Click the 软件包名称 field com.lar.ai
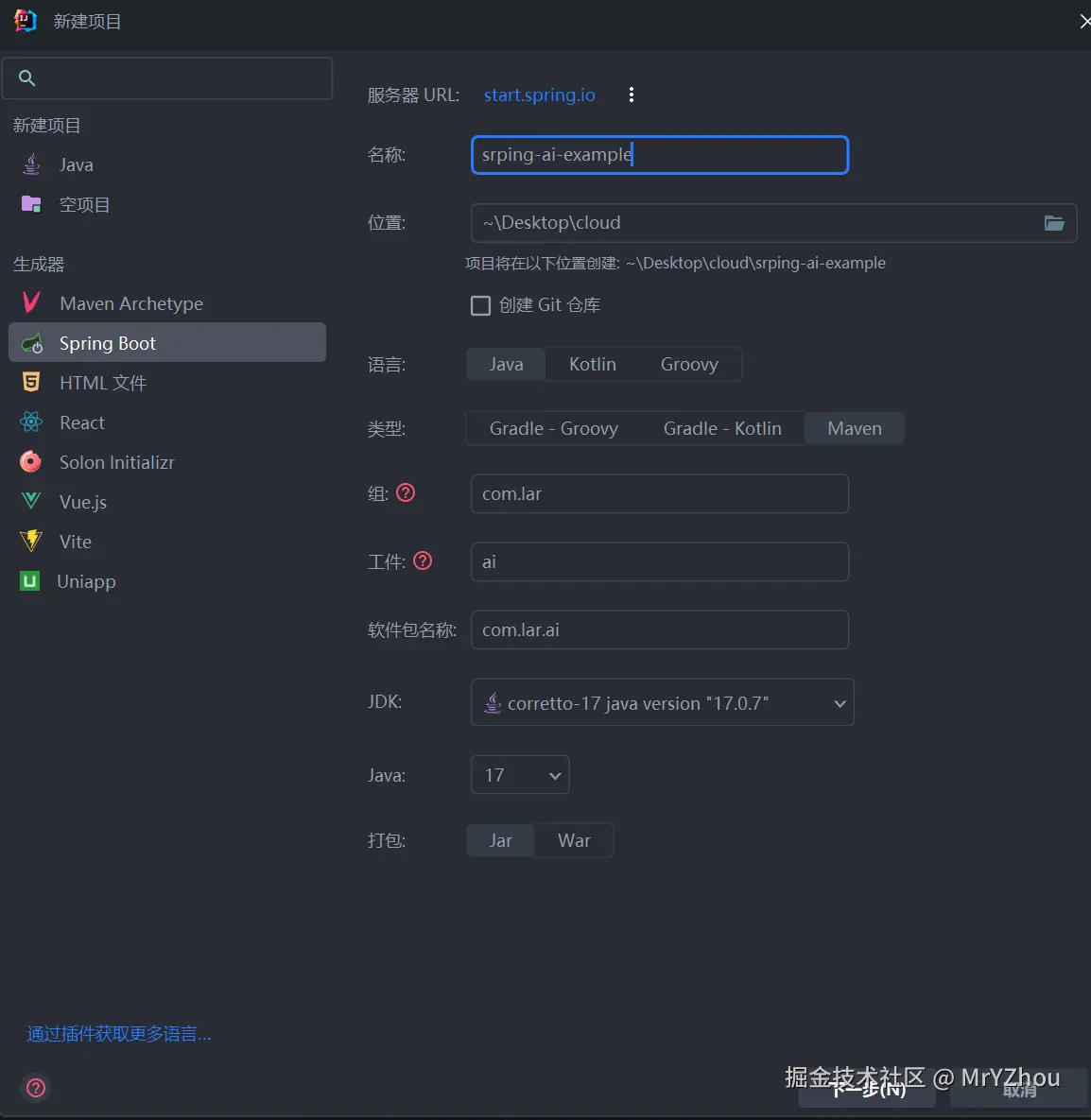 pos(660,629)
